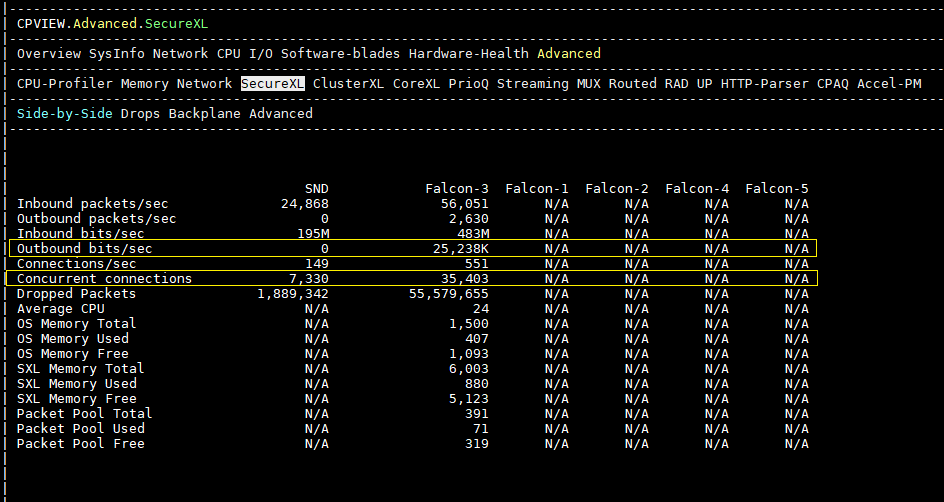Open the Overview tab

pos(49,54)
